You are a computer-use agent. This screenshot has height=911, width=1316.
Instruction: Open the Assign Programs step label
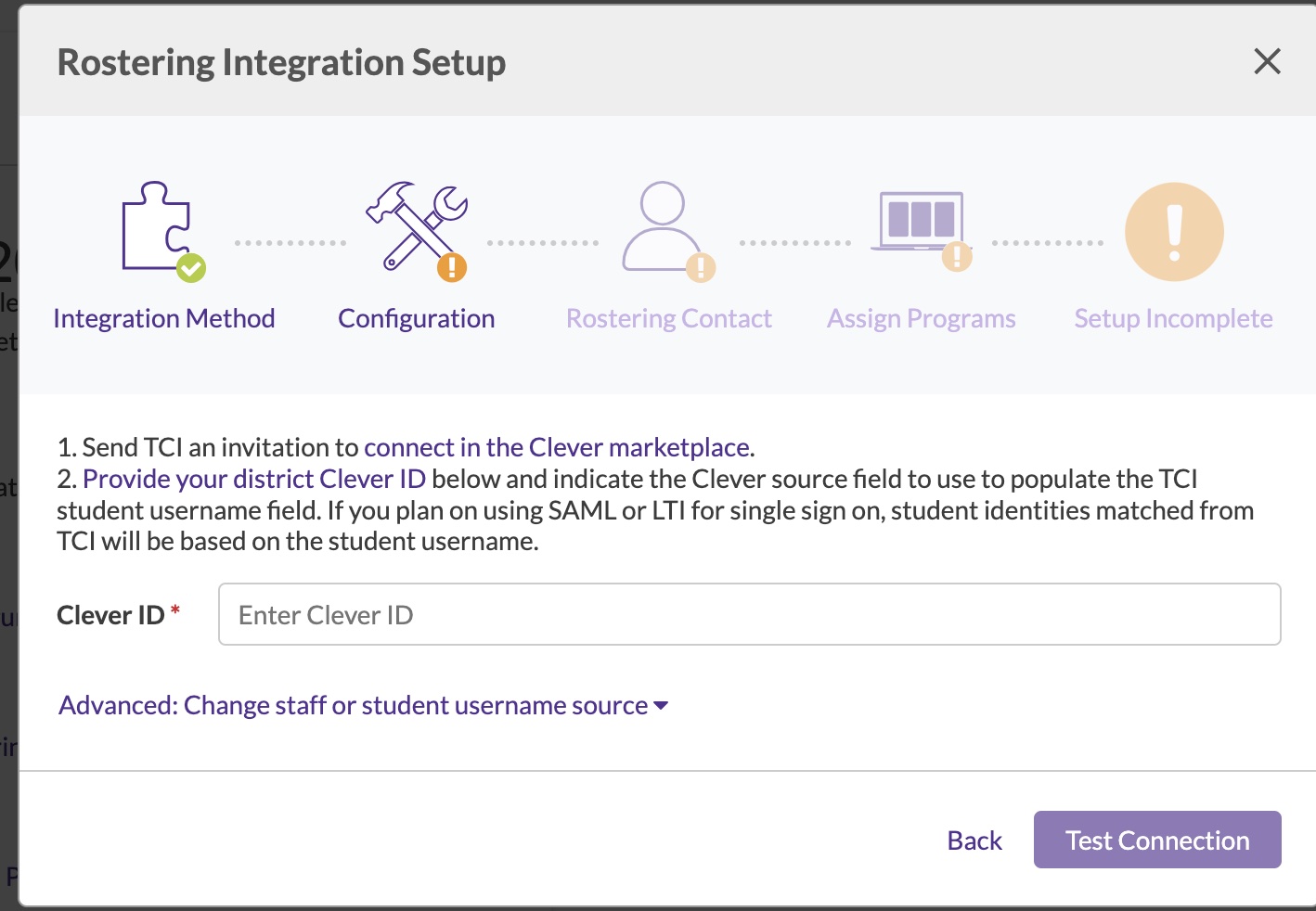point(922,318)
